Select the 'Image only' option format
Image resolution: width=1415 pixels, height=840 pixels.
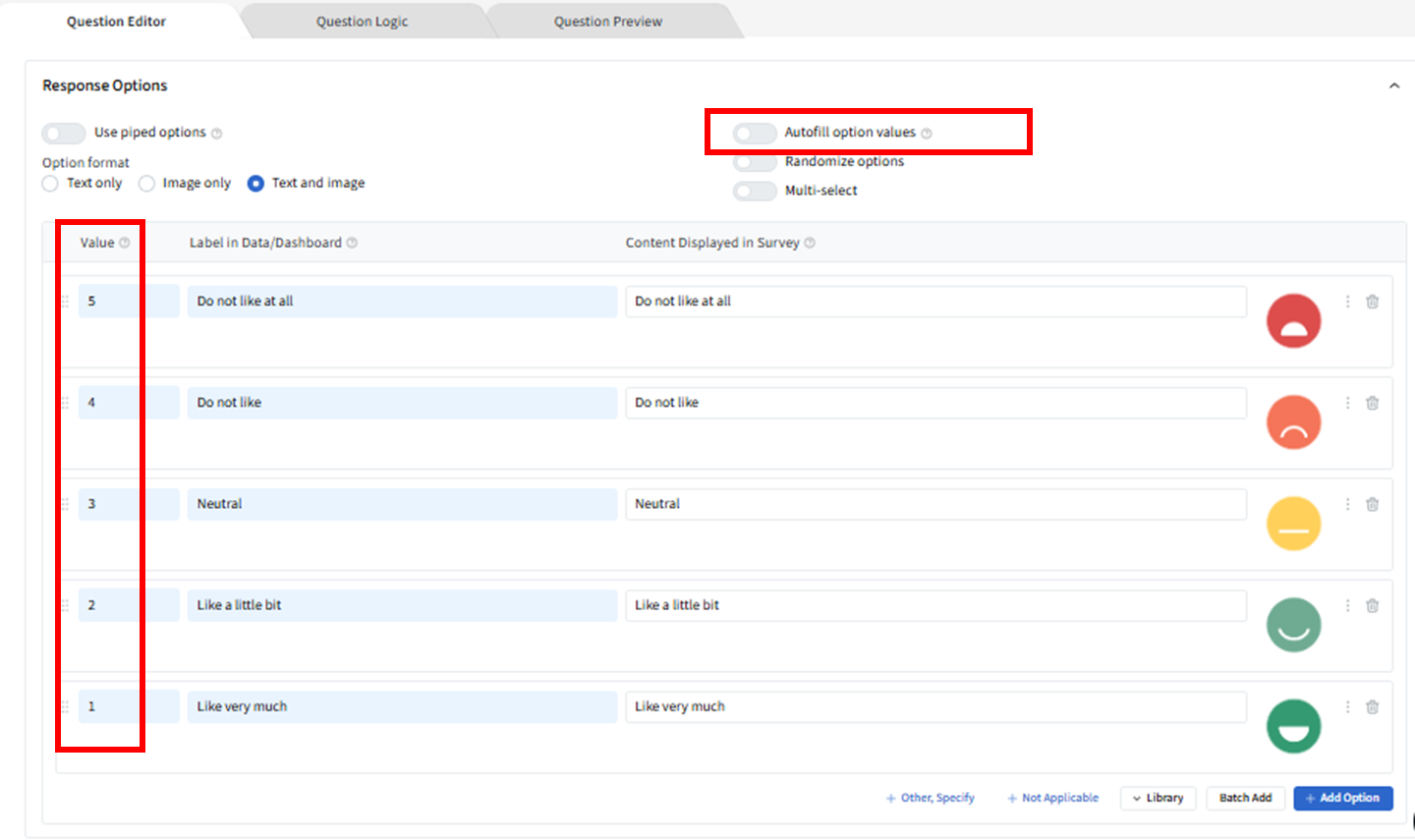tap(146, 184)
